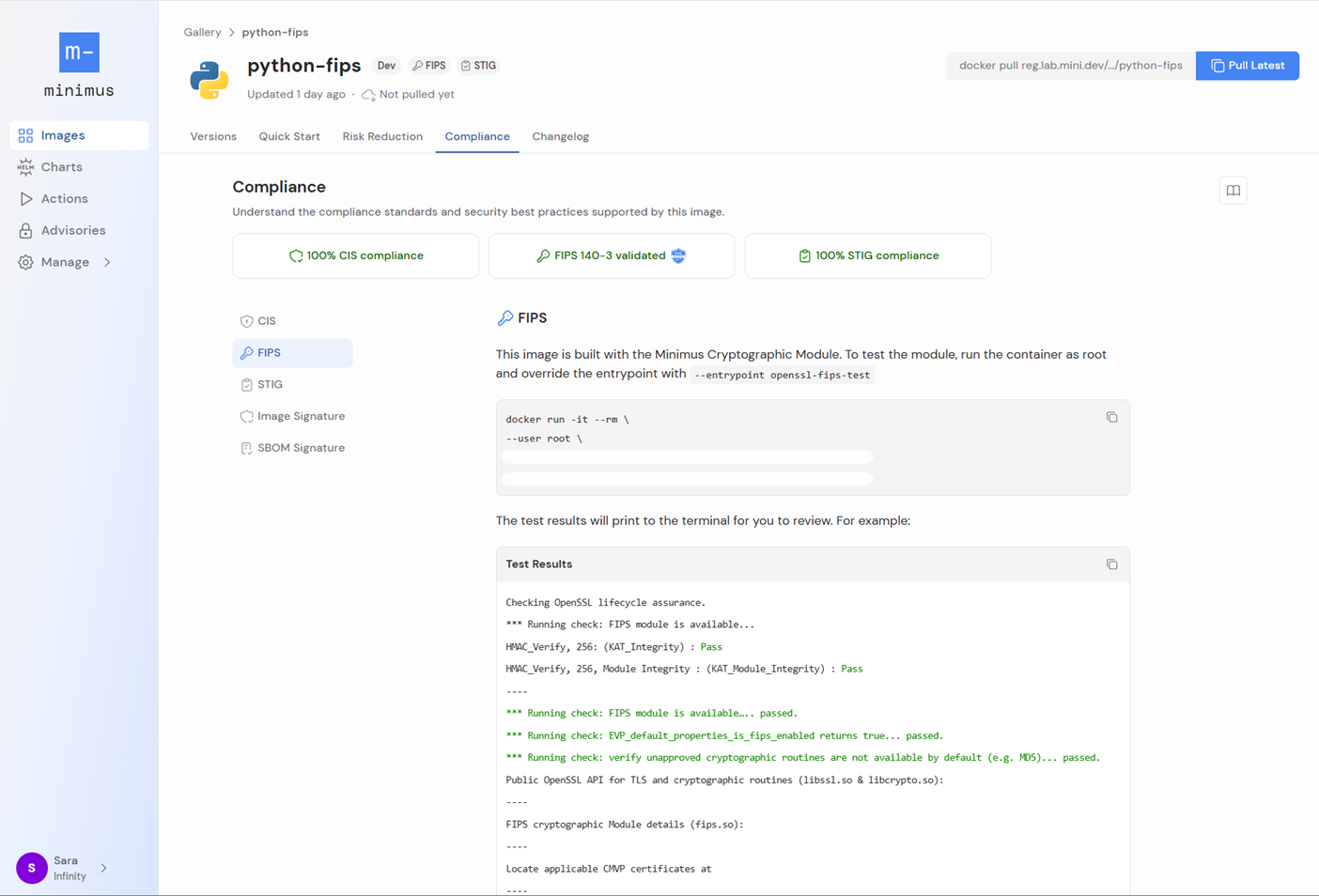Open the documentation book icon
Viewport: 1319px width, 896px height.
1233,191
